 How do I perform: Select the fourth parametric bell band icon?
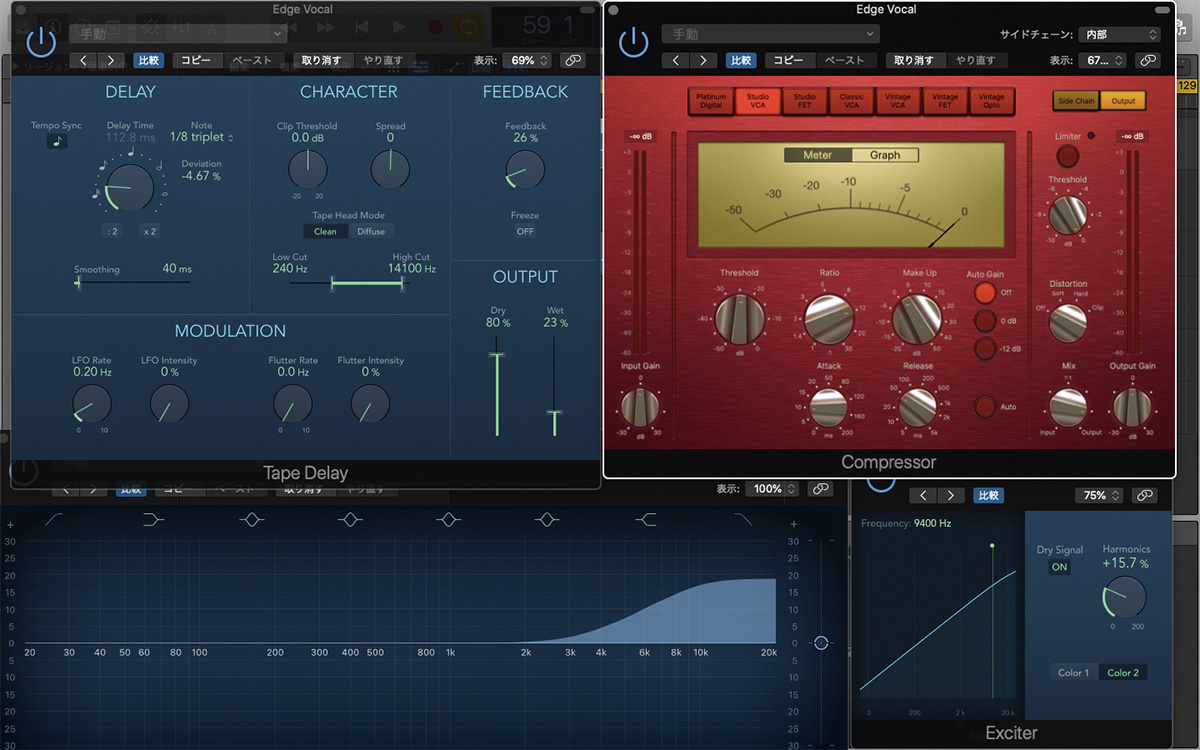tap(546, 519)
